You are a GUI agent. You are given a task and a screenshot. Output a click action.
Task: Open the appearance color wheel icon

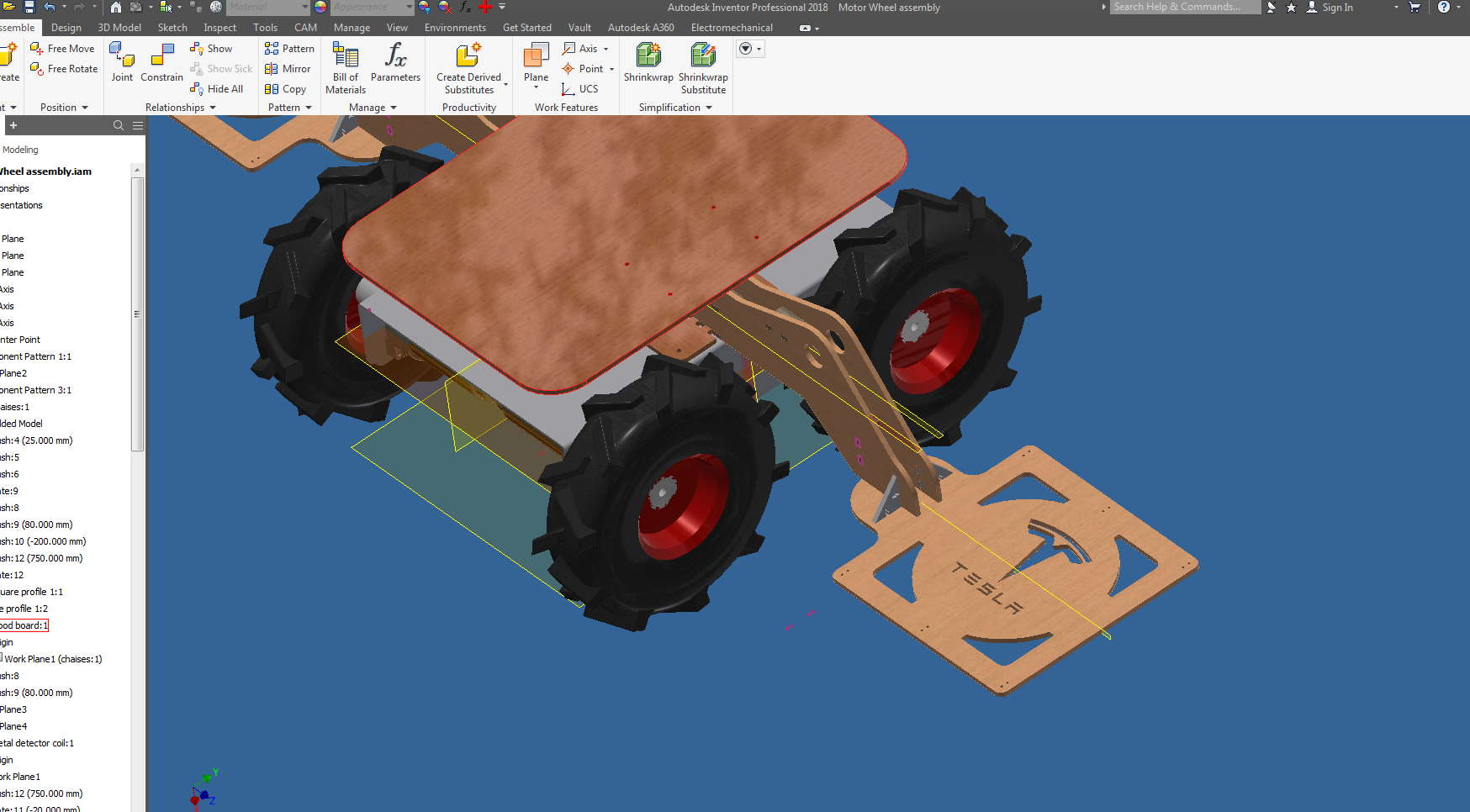click(320, 7)
